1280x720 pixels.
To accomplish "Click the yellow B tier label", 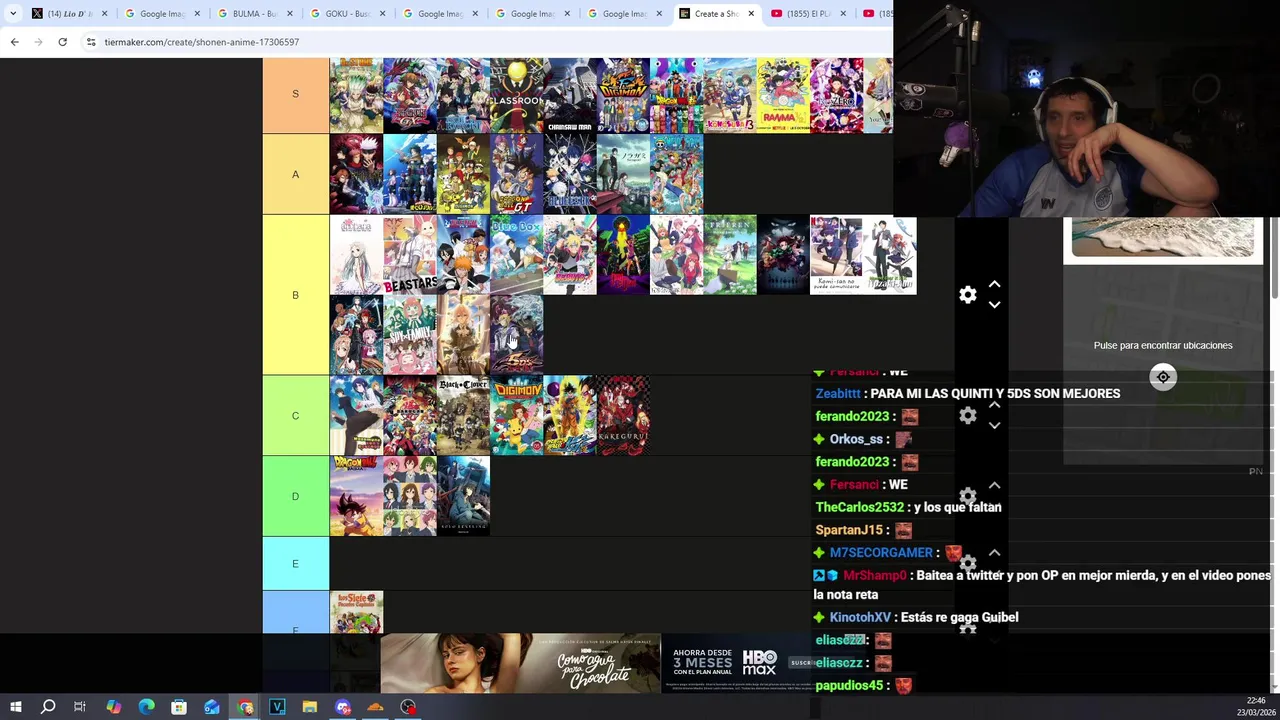I will [295, 295].
